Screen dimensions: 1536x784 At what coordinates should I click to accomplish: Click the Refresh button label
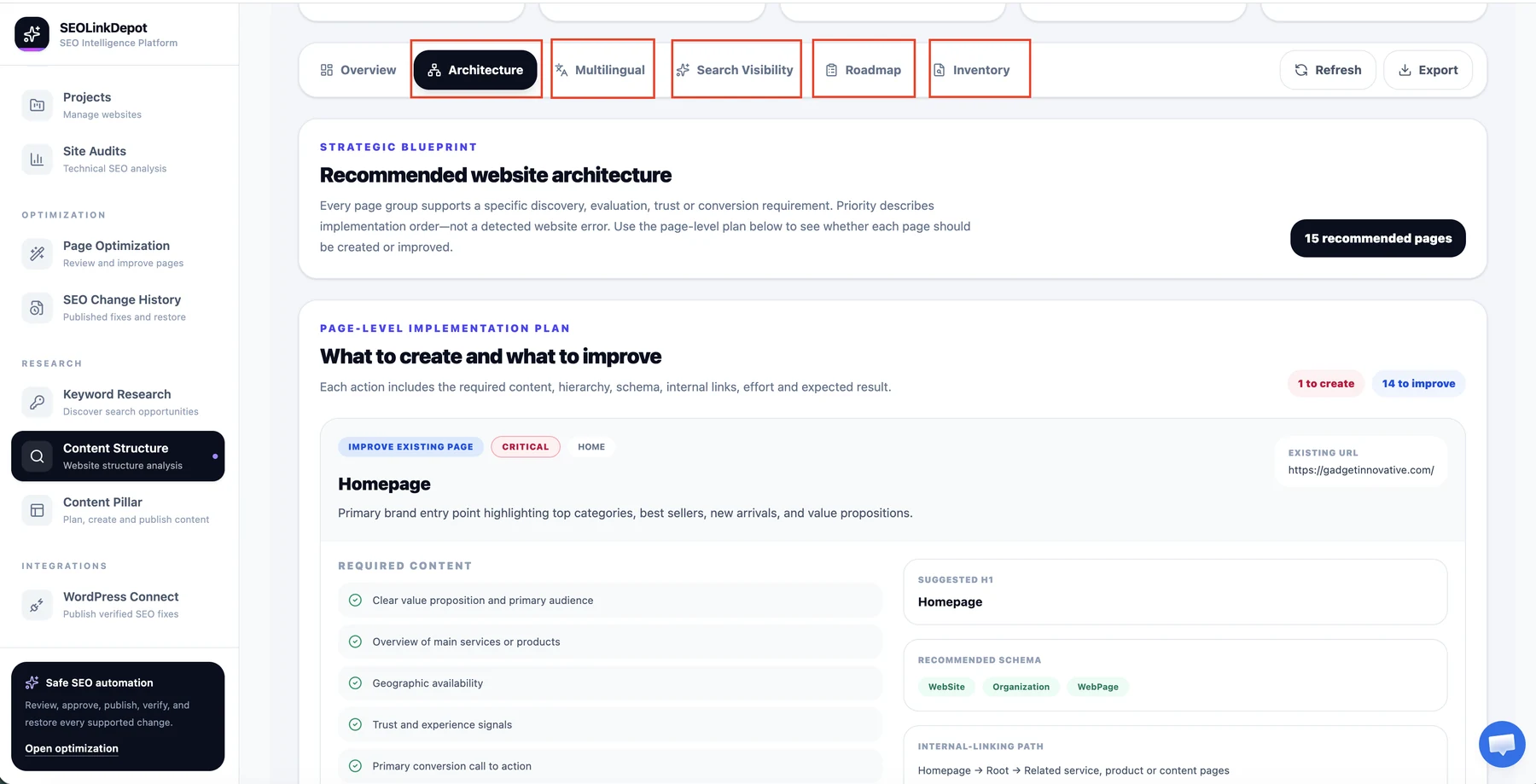1338,70
